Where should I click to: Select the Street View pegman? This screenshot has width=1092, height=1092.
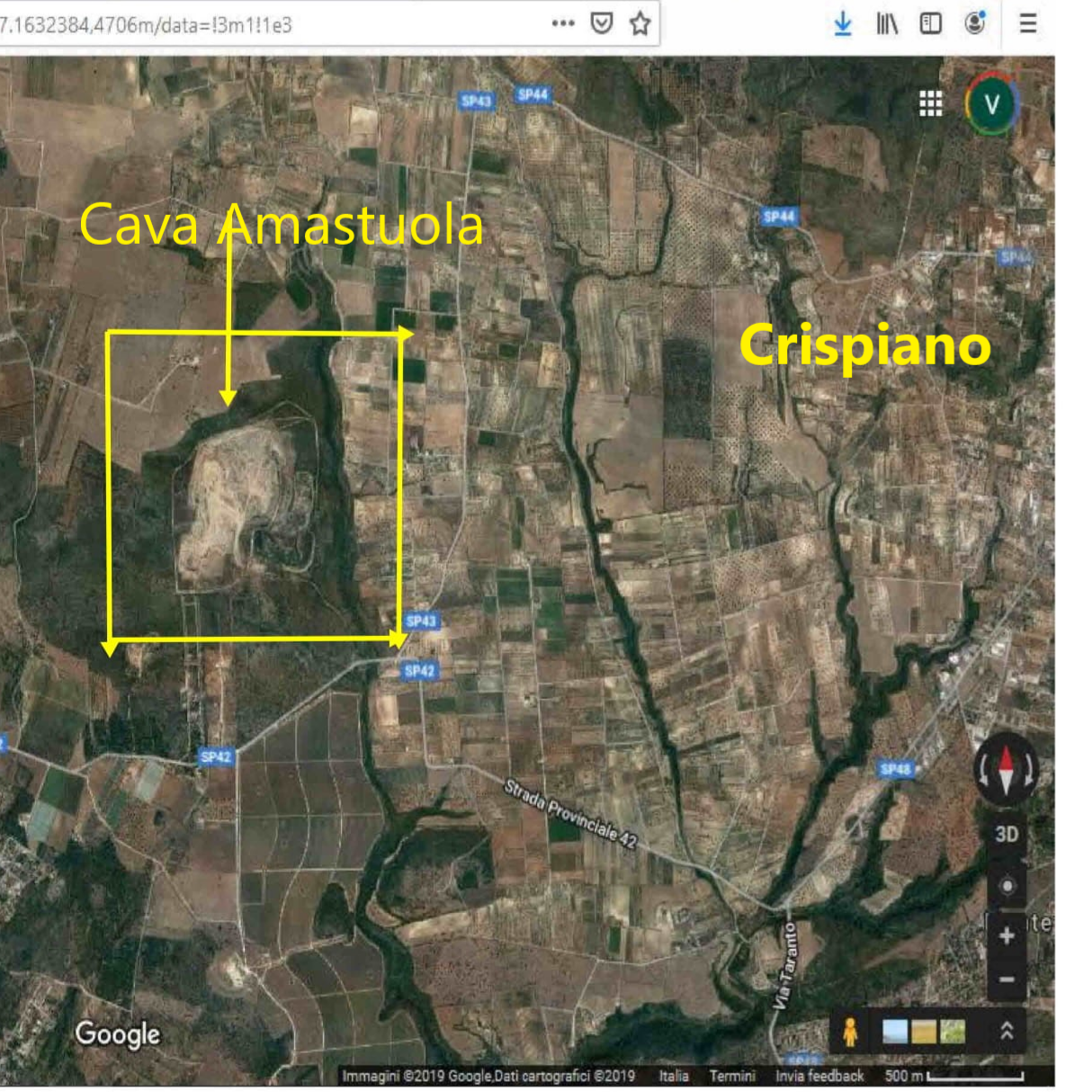tap(850, 1032)
